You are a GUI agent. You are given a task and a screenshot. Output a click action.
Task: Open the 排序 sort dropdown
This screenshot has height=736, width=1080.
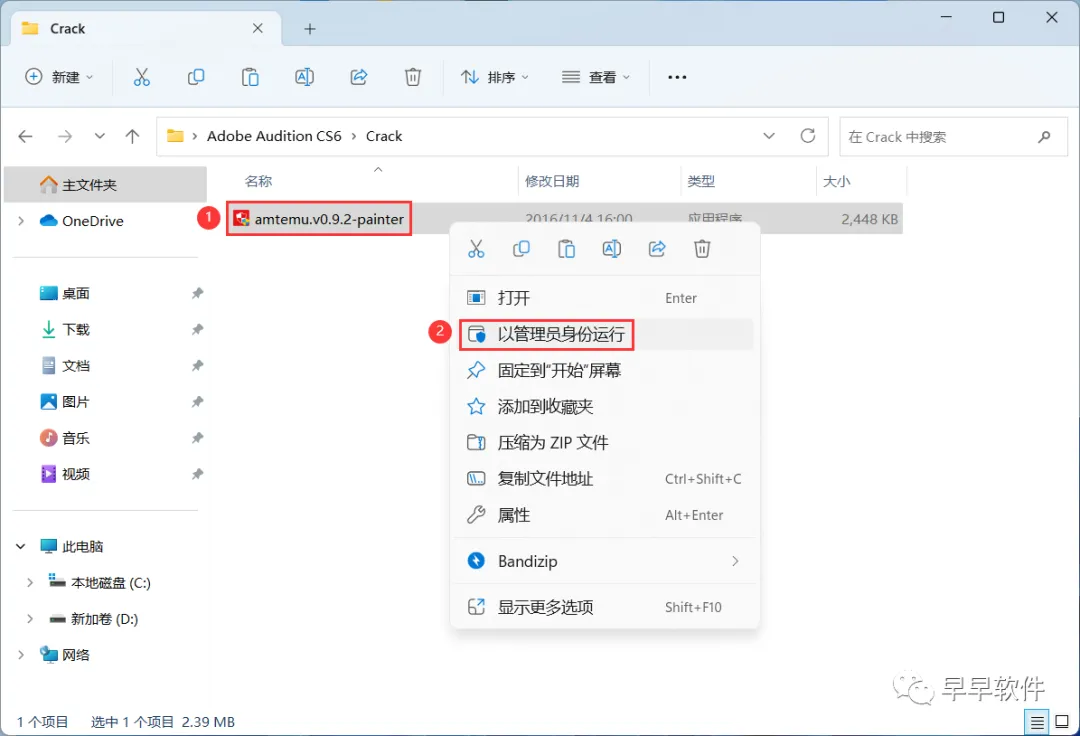[495, 77]
